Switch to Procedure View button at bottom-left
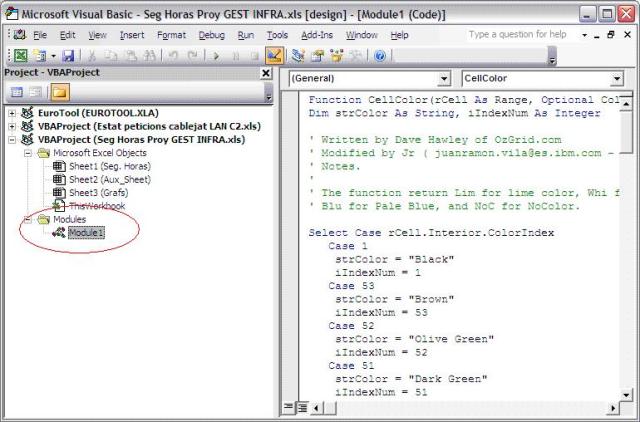This screenshot has width=640, height=422. [x=289, y=407]
